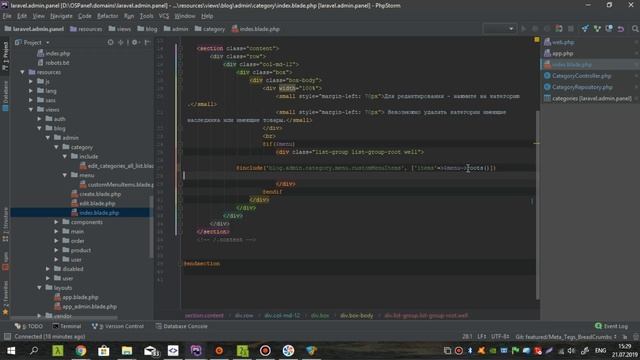This screenshot has height=360, width=640.
Task: Expand the product folder in tree
Action: 57,251
